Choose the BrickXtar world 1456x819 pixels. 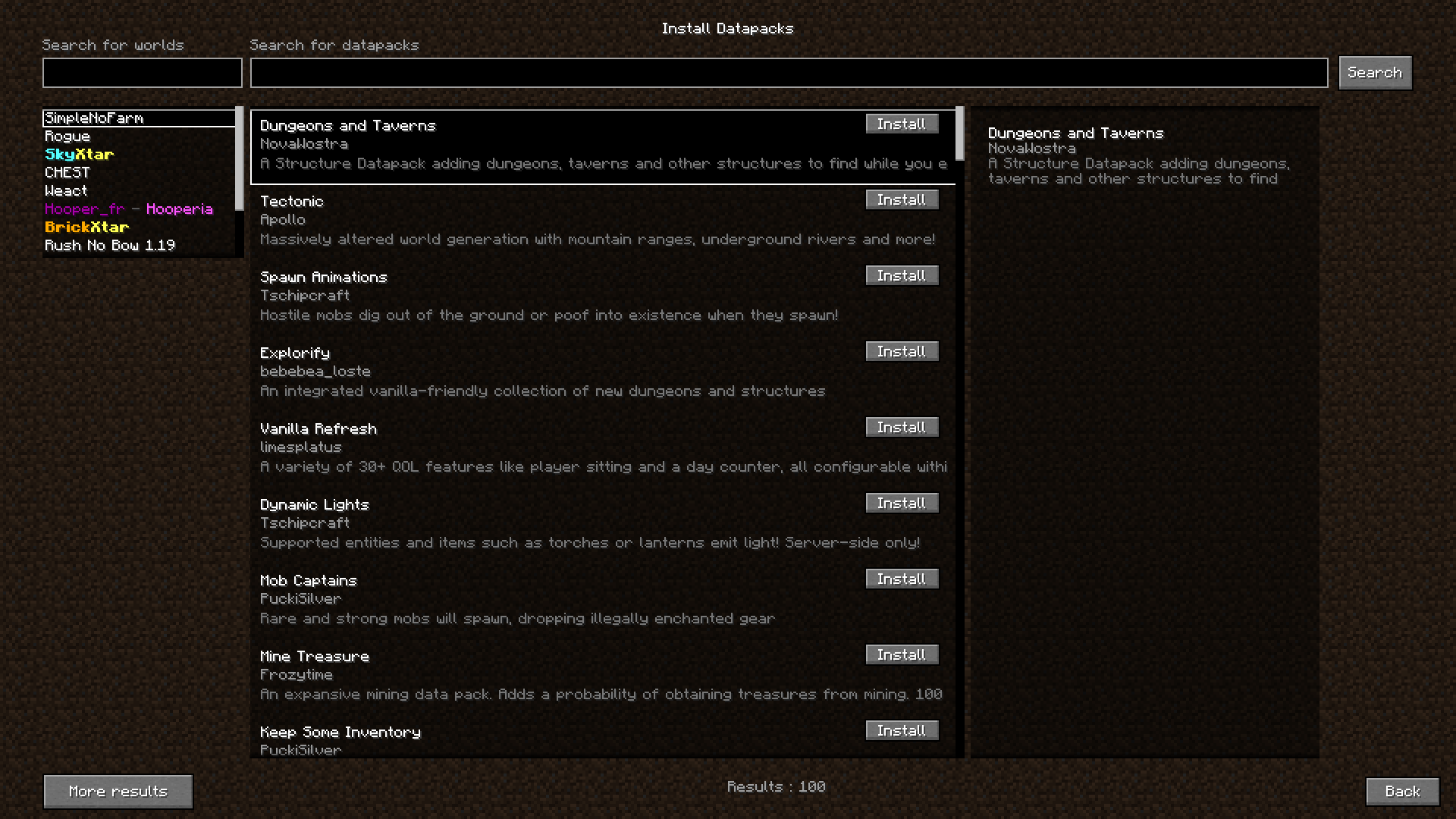pos(86,227)
